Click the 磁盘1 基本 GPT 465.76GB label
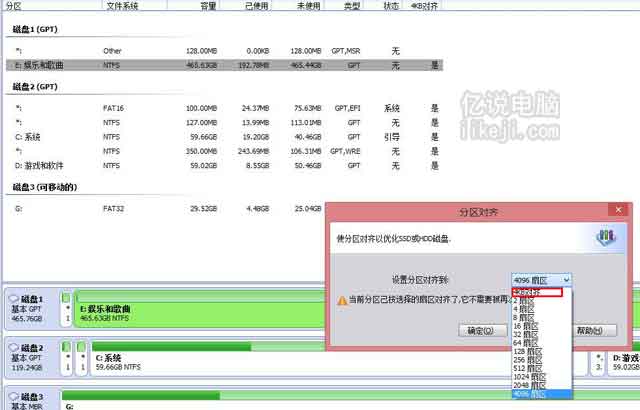Image resolution: width=640 pixels, height=410 pixels. point(28,309)
